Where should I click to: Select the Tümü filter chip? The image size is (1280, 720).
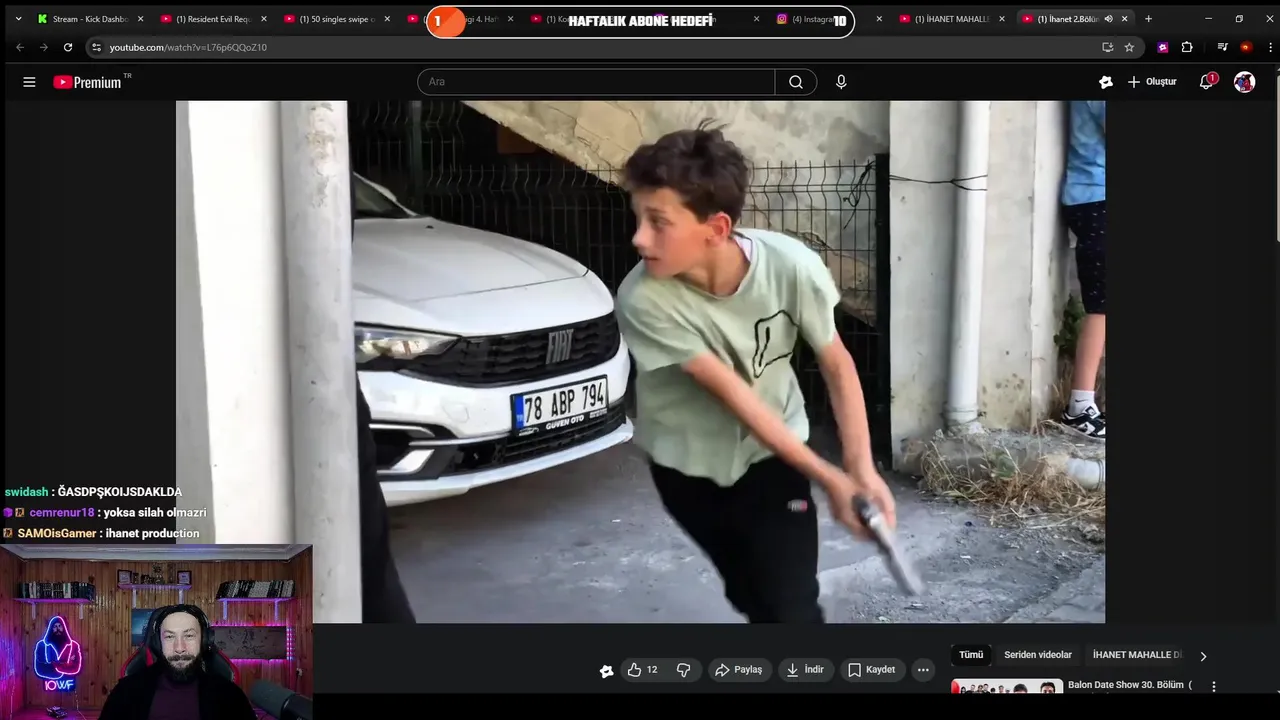point(971,655)
